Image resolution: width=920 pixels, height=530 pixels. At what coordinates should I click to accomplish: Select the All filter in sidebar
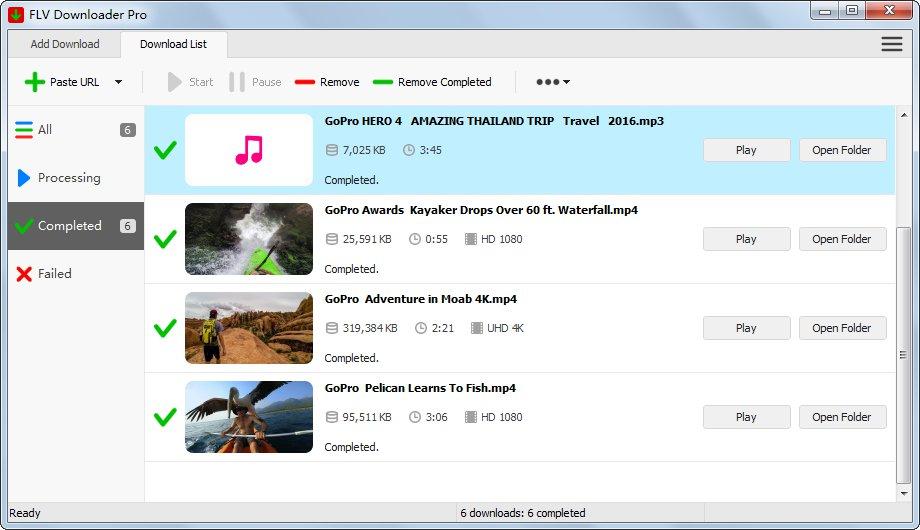(x=75, y=130)
